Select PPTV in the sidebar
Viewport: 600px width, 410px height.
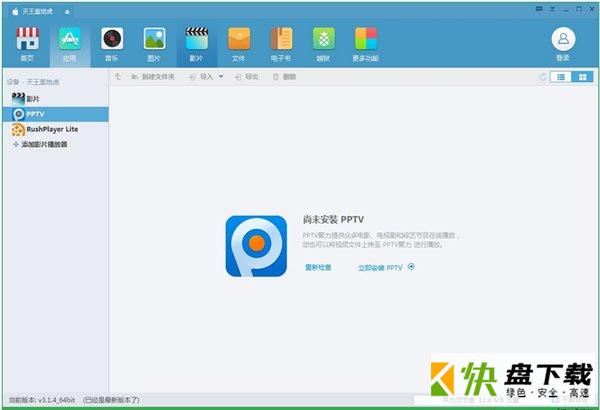[56, 114]
